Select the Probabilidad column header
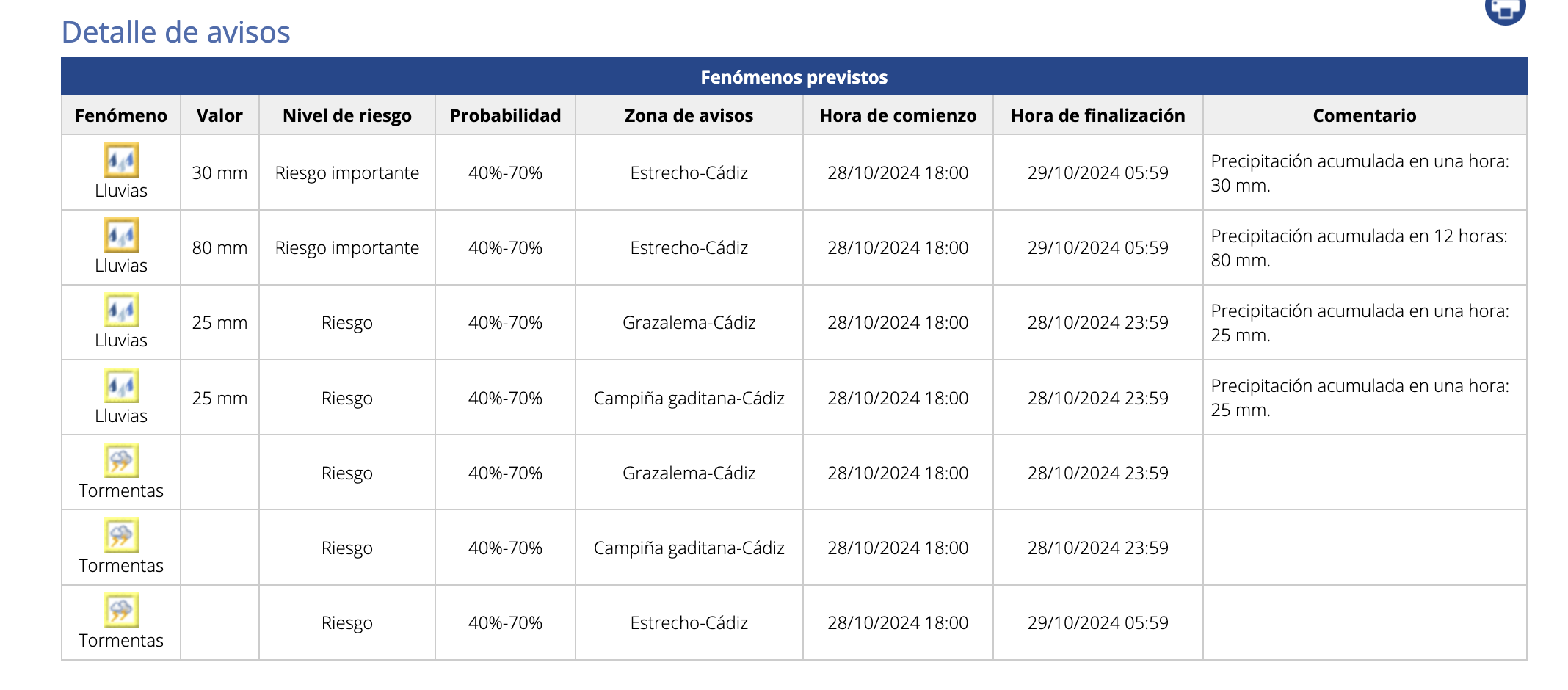This screenshot has height=690, width=1568. point(504,115)
